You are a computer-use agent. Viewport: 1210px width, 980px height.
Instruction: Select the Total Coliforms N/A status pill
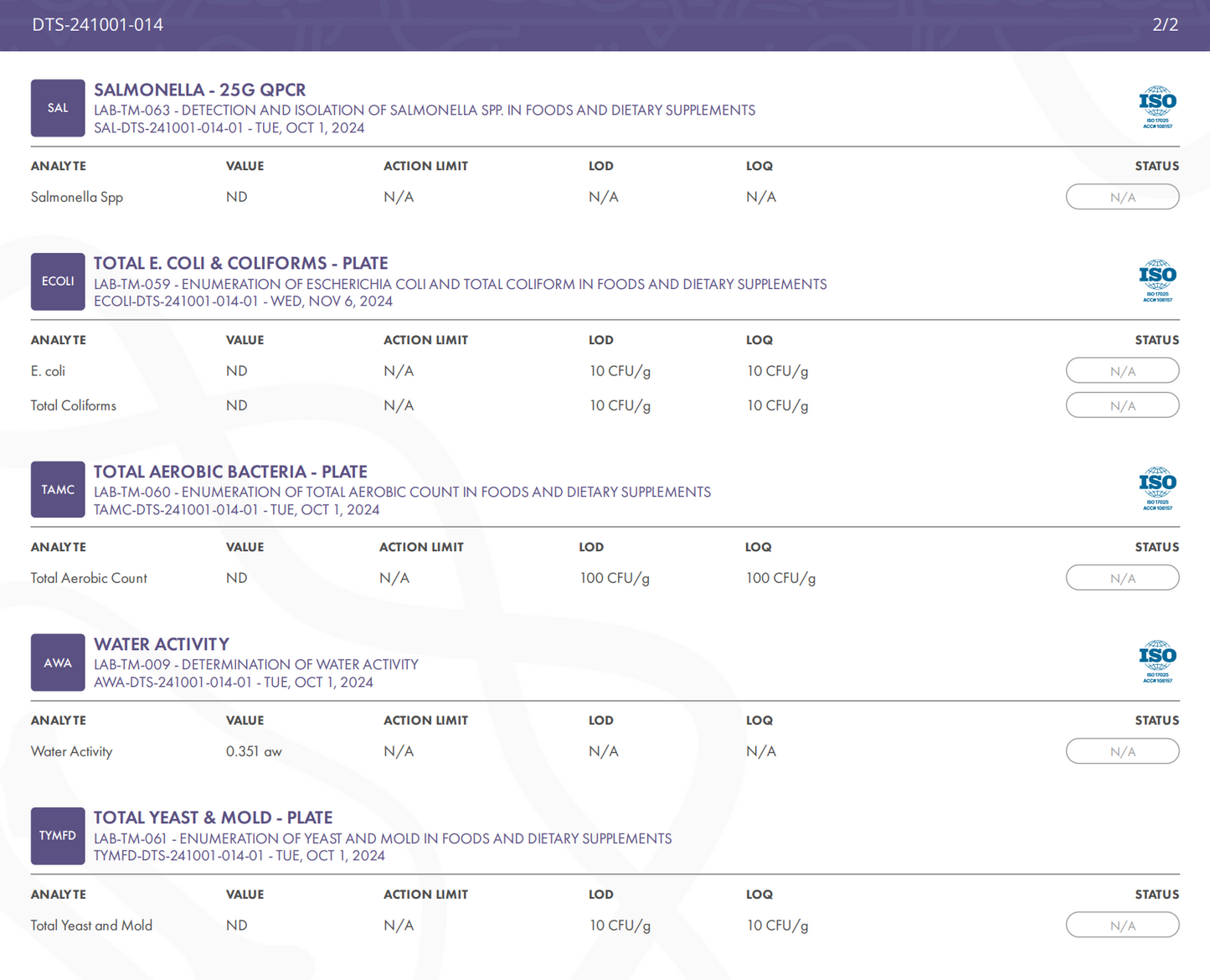coord(1122,405)
